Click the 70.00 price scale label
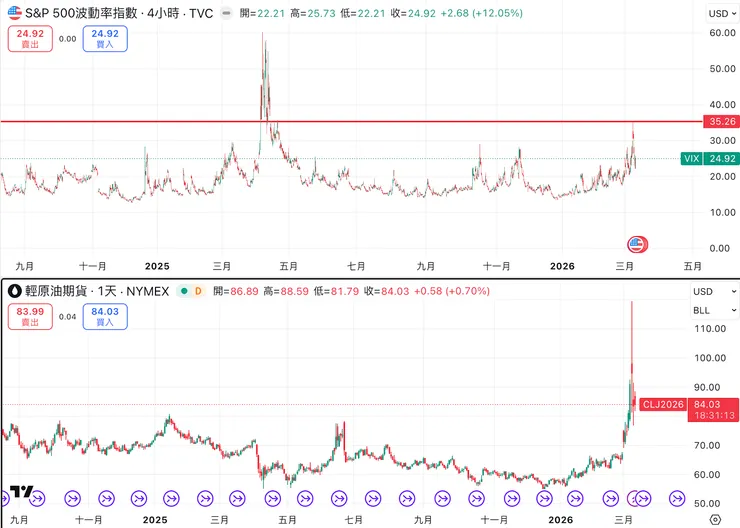 click(x=707, y=445)
